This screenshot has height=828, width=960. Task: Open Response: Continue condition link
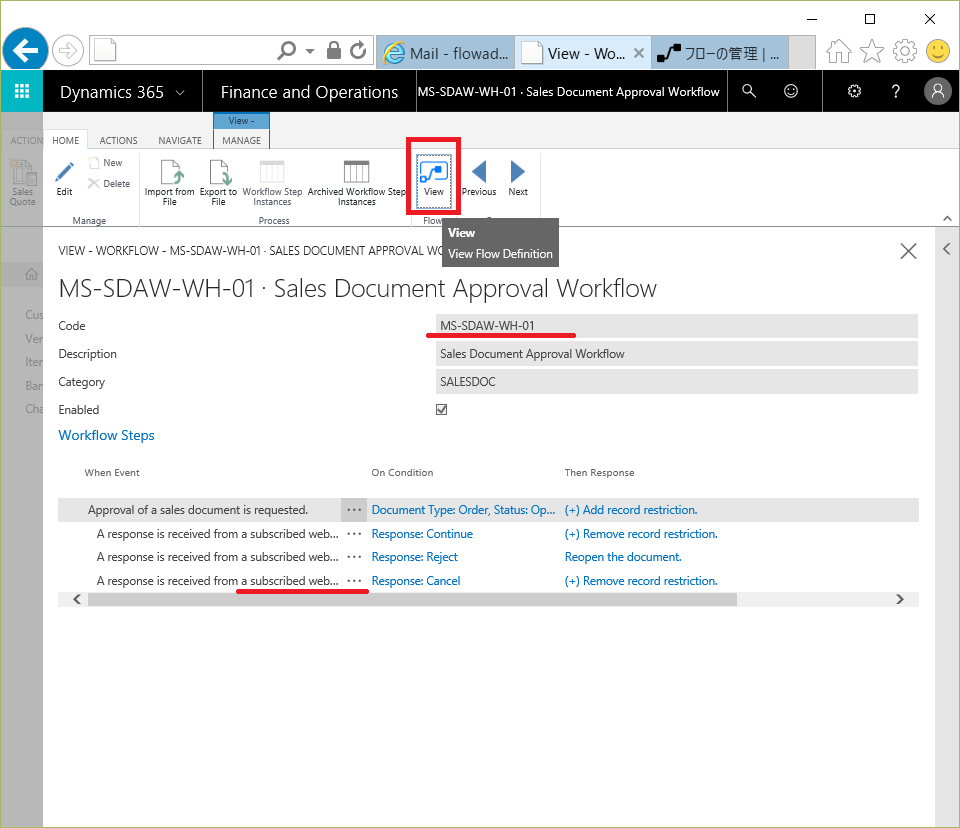[x=422, y=534]
